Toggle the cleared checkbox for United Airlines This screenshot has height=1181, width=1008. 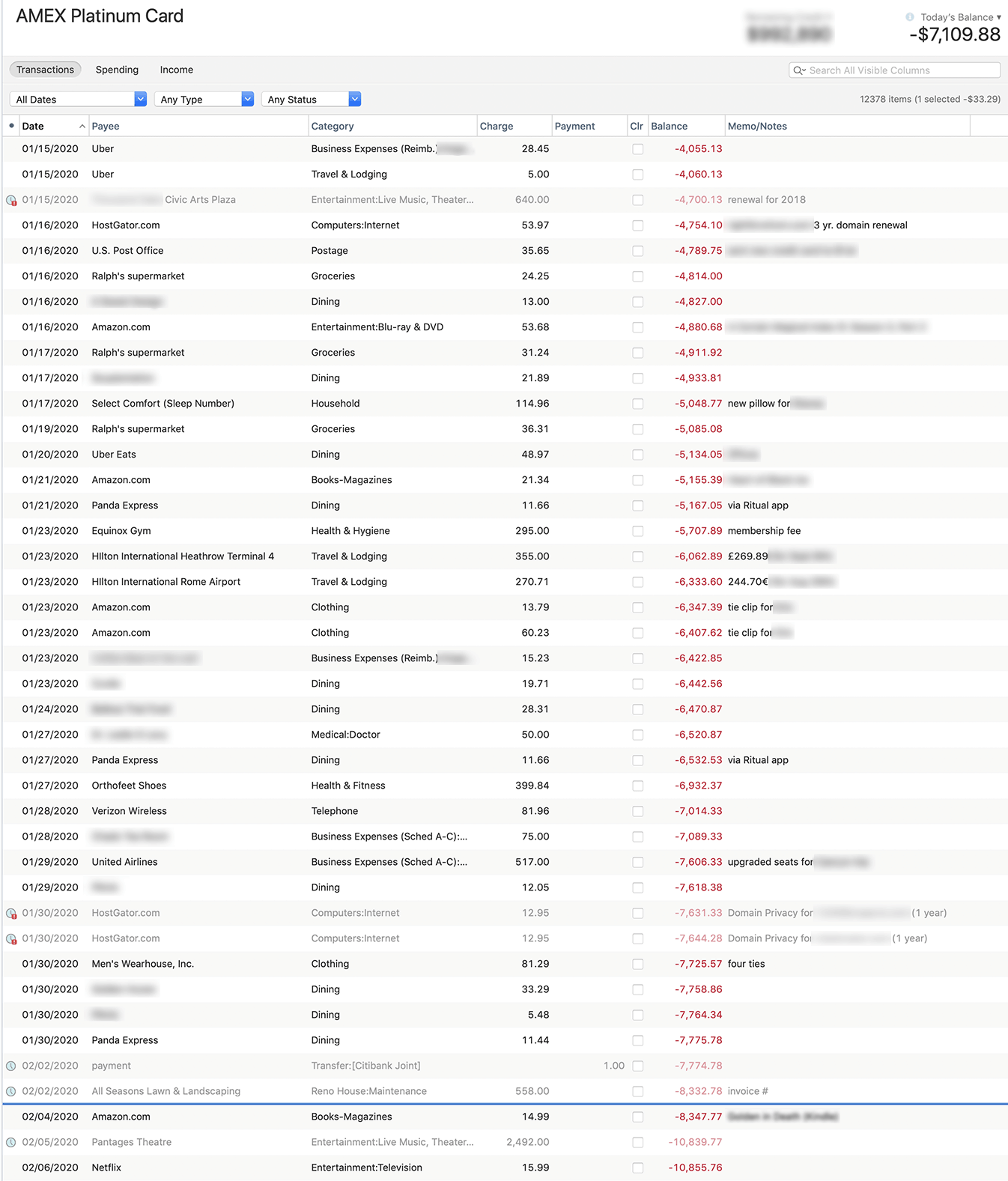pos(637,862)
